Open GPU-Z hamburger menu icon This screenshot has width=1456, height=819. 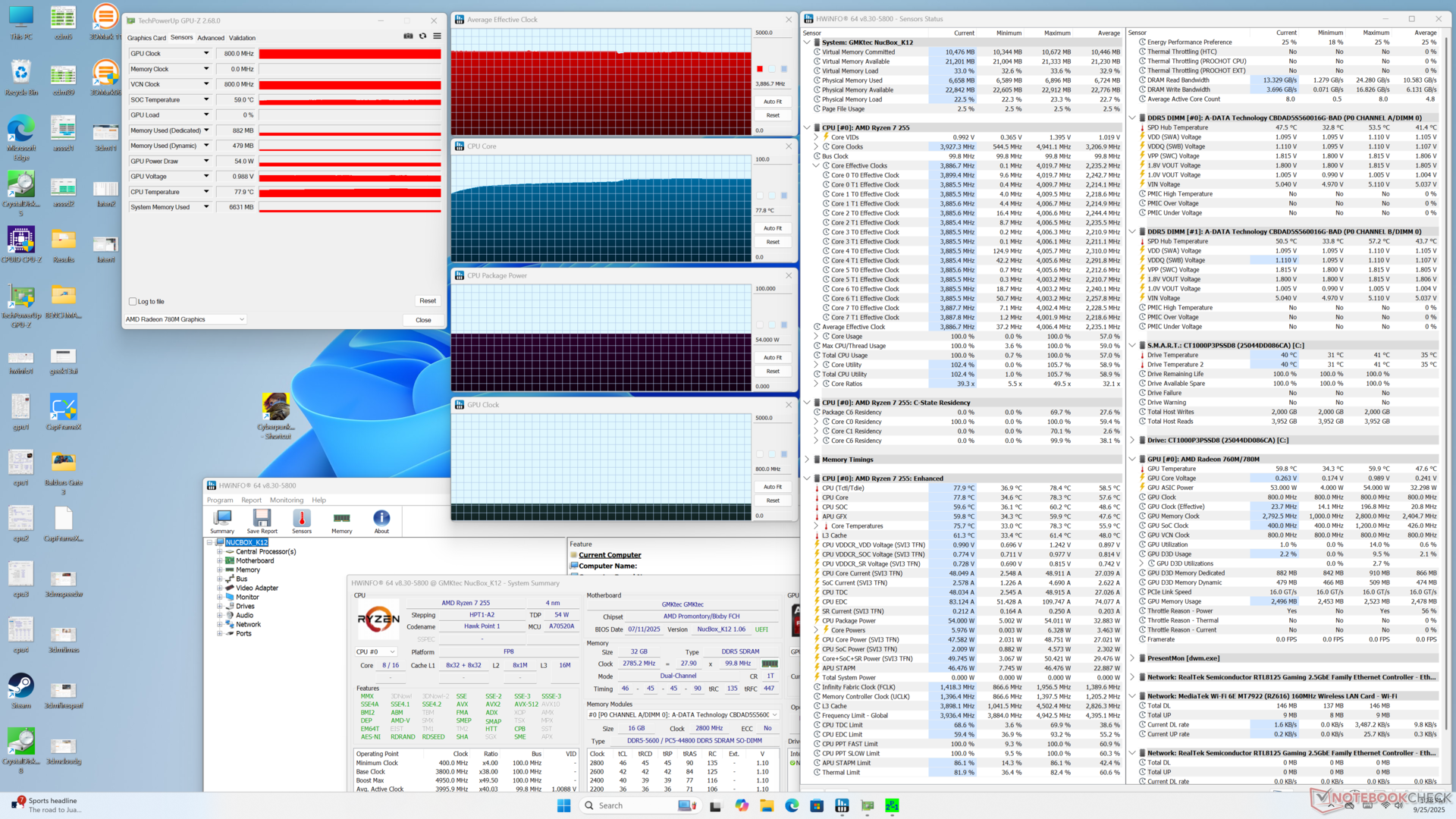click(x=437, y=36)
